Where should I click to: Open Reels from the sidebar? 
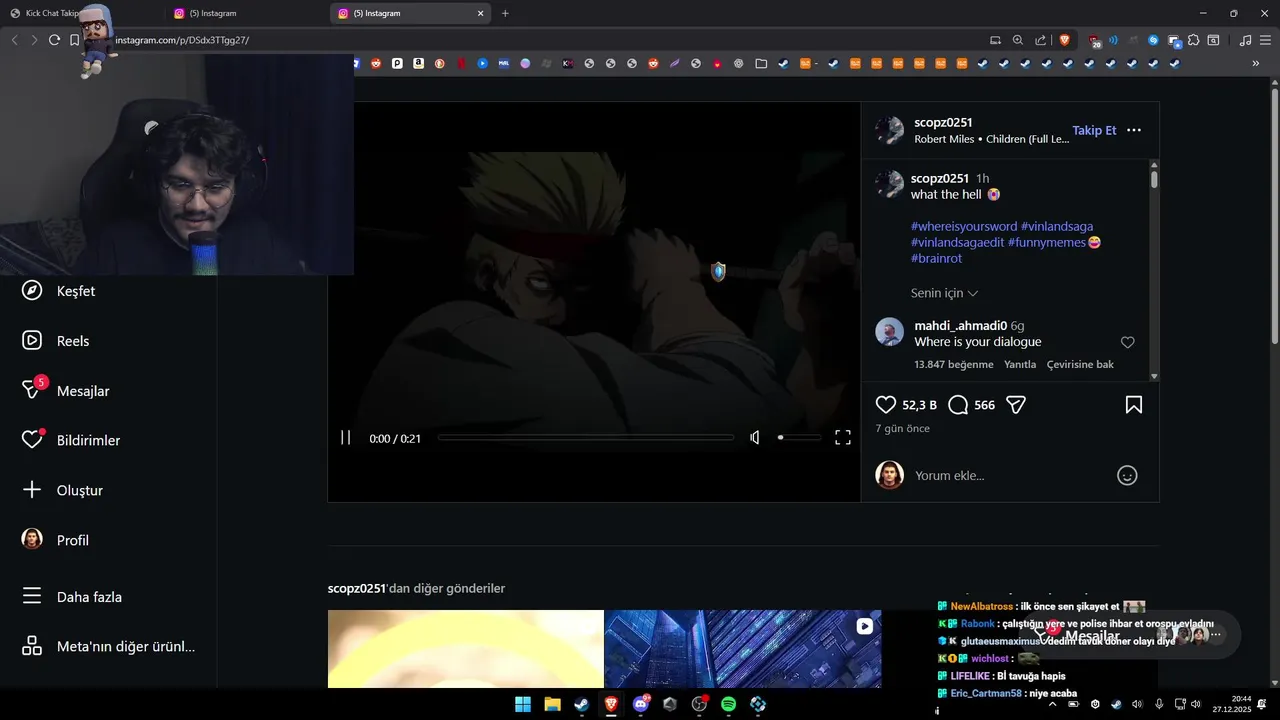[x=56, y=341]
